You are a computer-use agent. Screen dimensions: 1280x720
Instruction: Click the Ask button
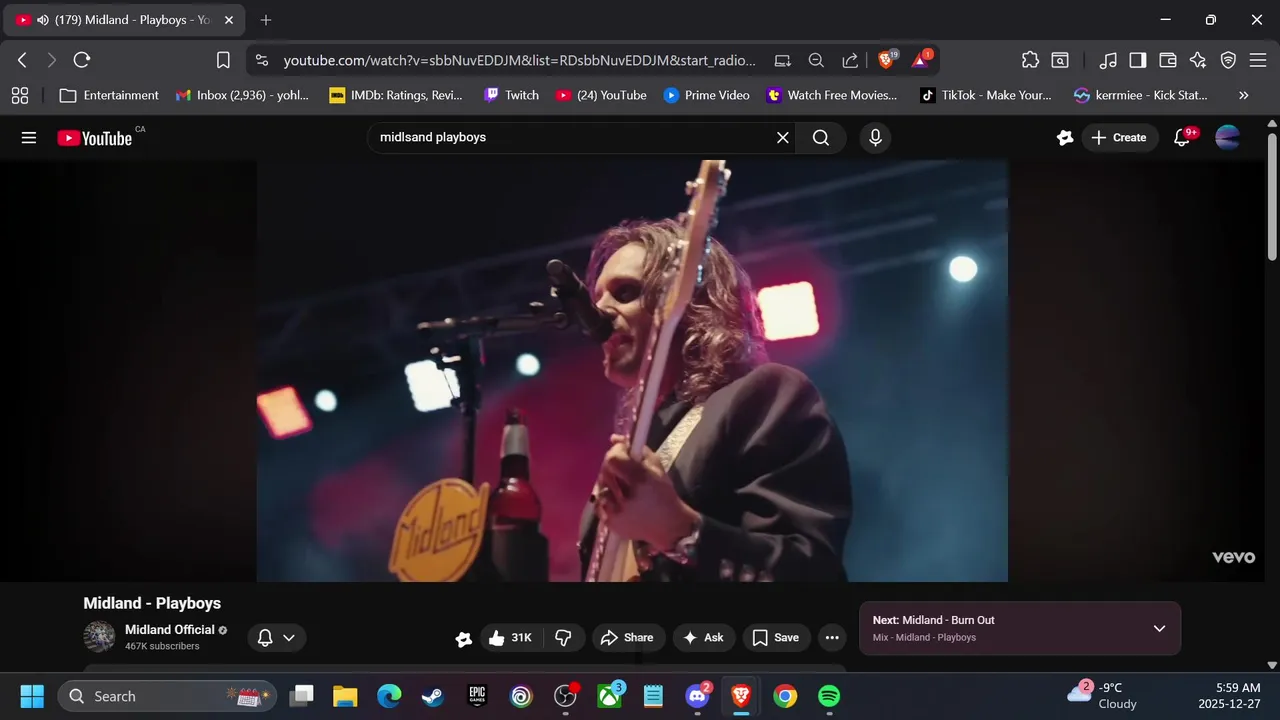[704, 637]
